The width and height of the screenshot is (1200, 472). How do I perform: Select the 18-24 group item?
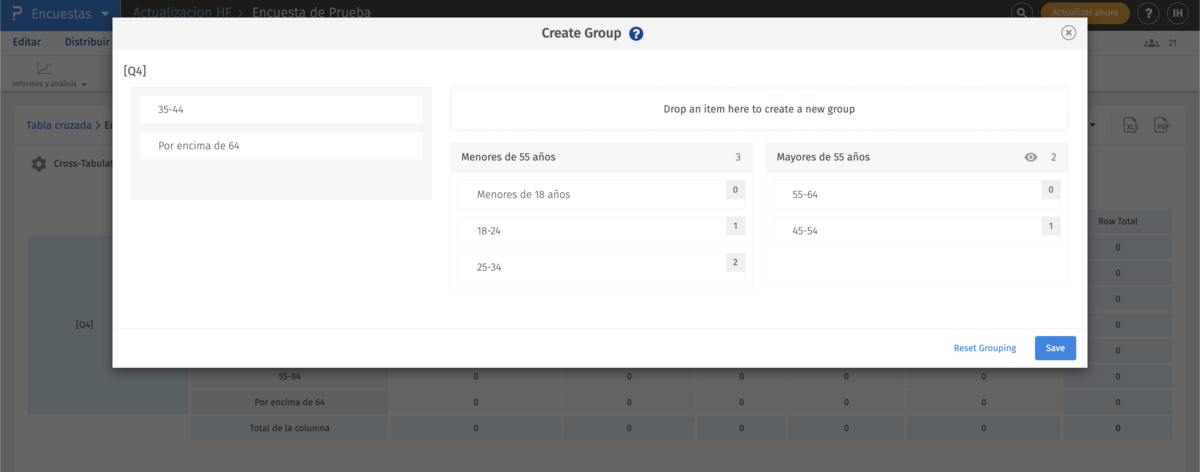[601, 230]
